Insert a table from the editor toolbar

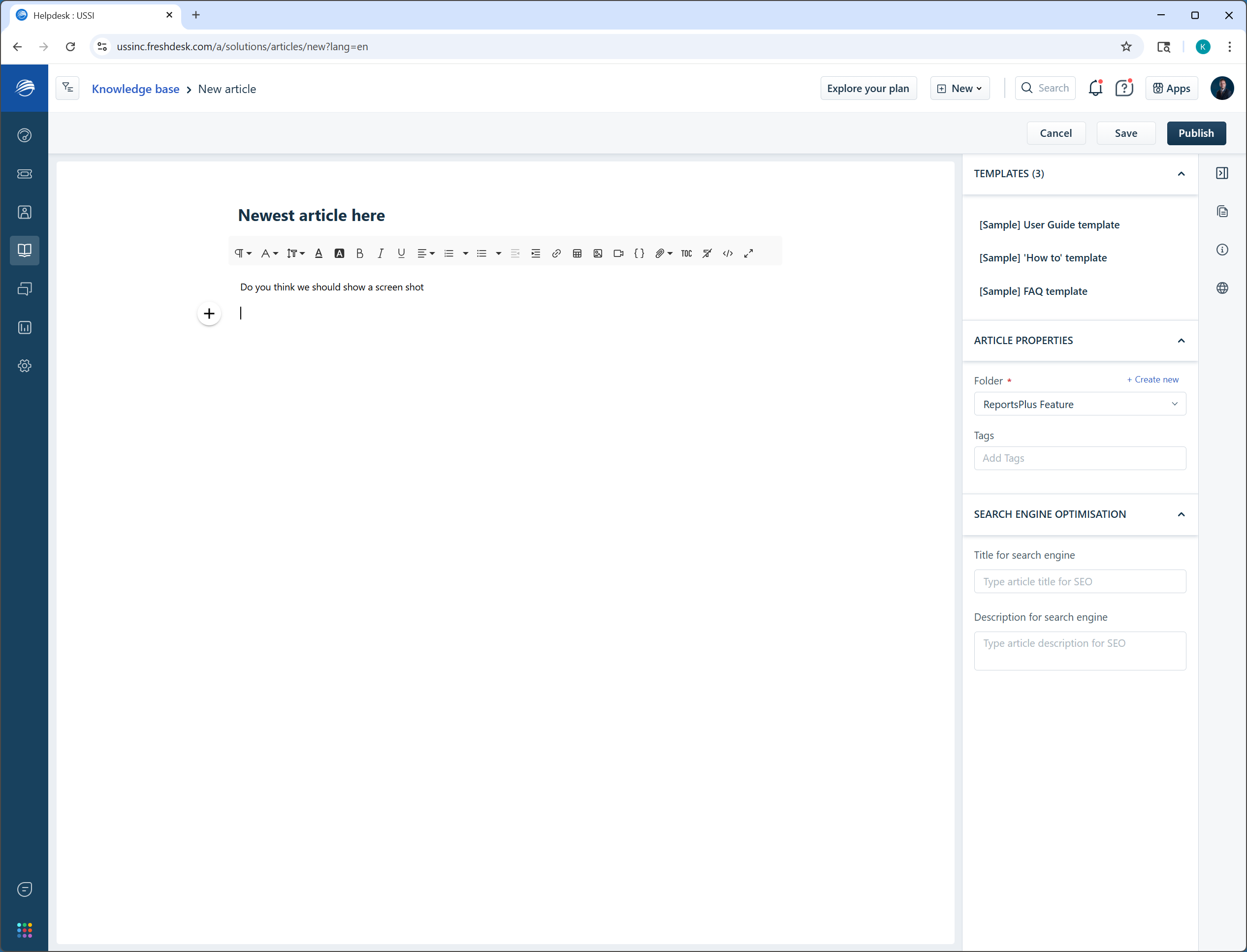(x=577, y=254)
